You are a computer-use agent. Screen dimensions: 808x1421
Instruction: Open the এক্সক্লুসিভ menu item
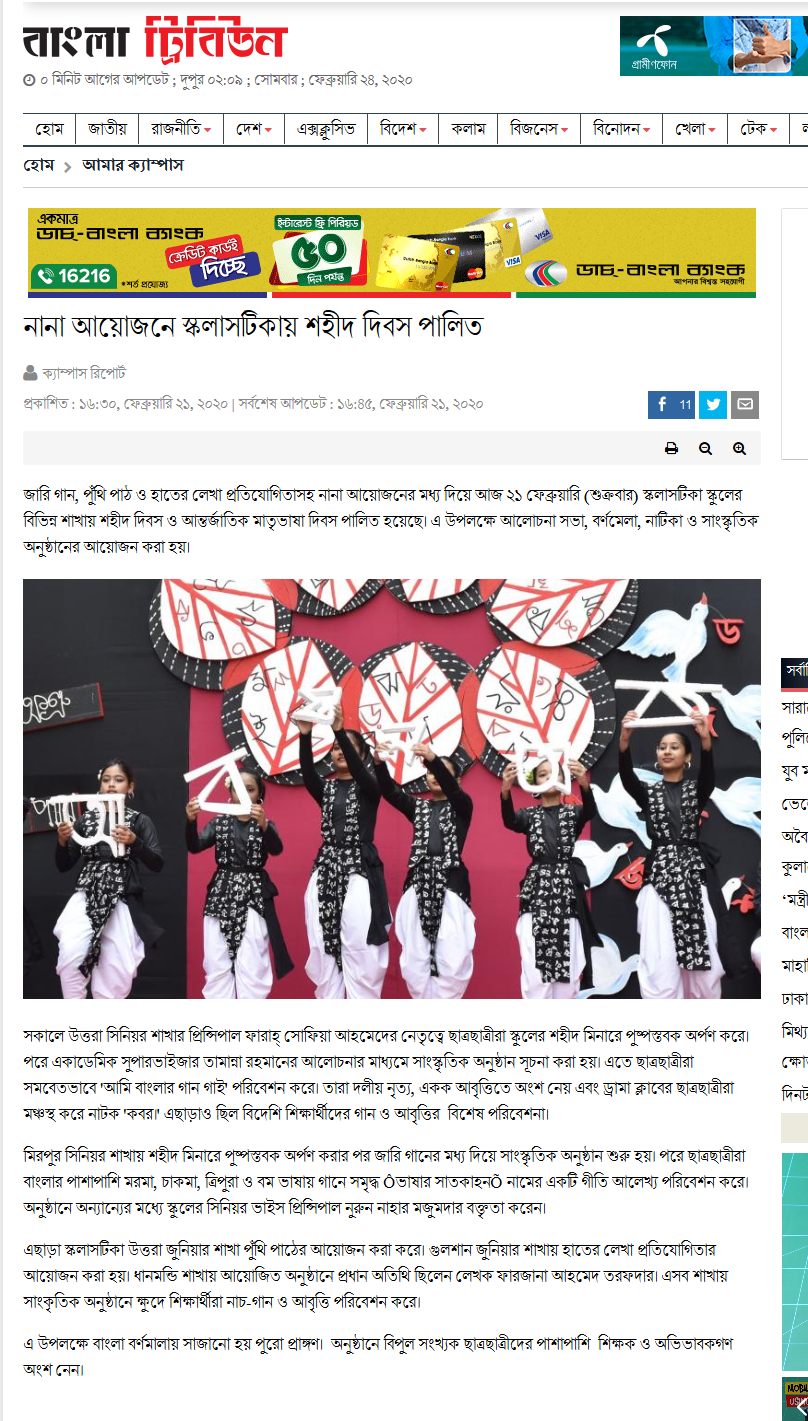pos(326,129)
